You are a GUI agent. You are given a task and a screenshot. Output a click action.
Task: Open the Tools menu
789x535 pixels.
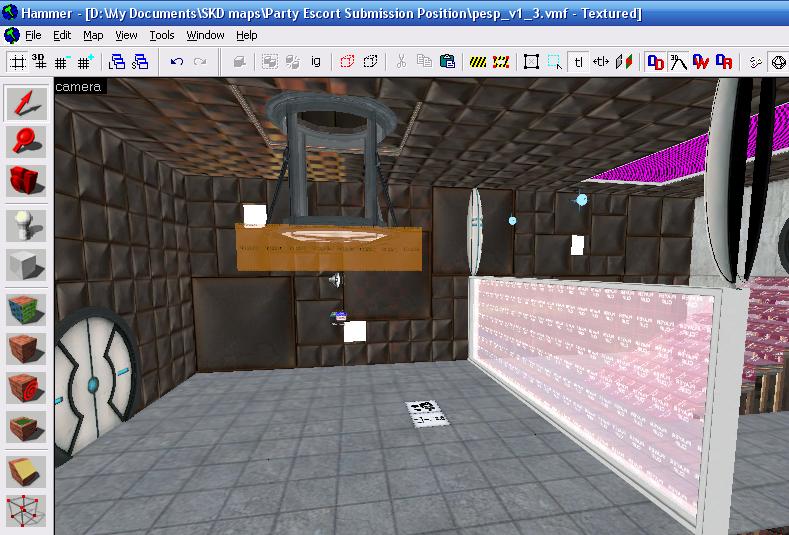pyautogui.click(x=162, y=35)
